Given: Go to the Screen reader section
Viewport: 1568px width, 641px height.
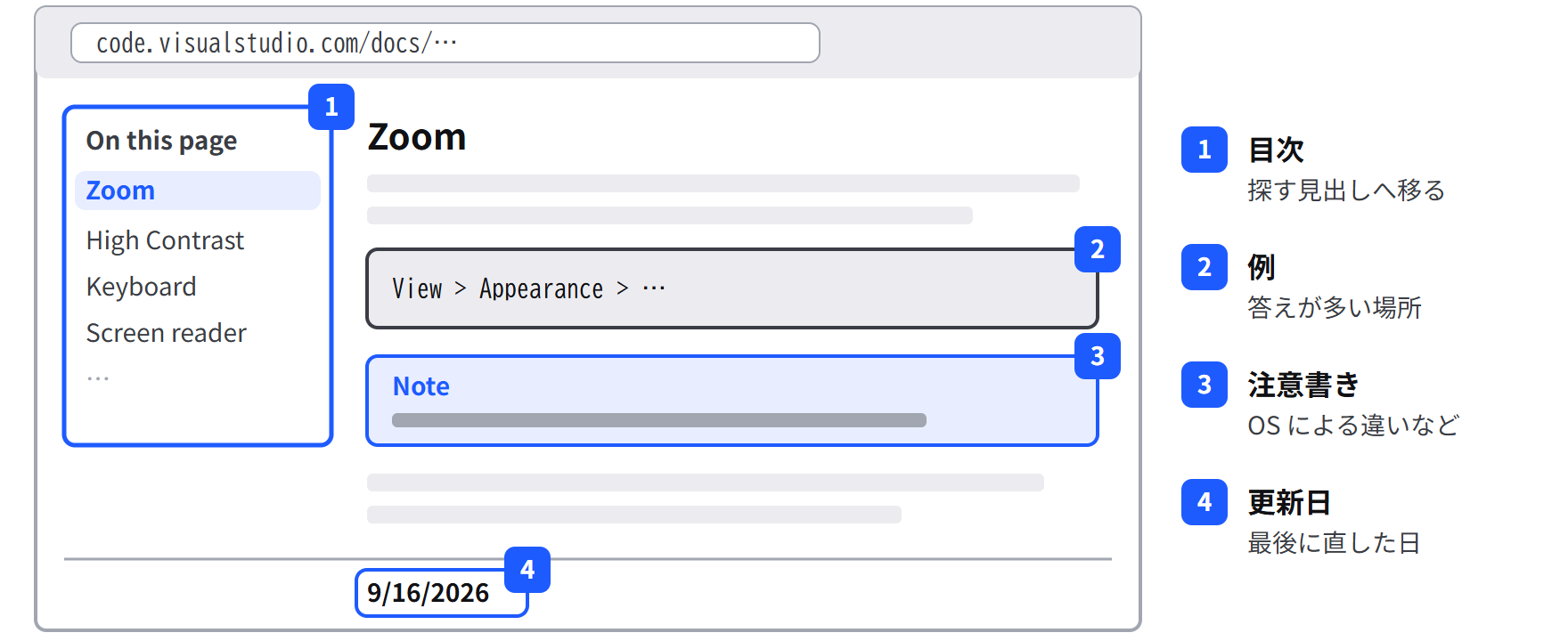Looking at the screenshot, I should (166, 333).
